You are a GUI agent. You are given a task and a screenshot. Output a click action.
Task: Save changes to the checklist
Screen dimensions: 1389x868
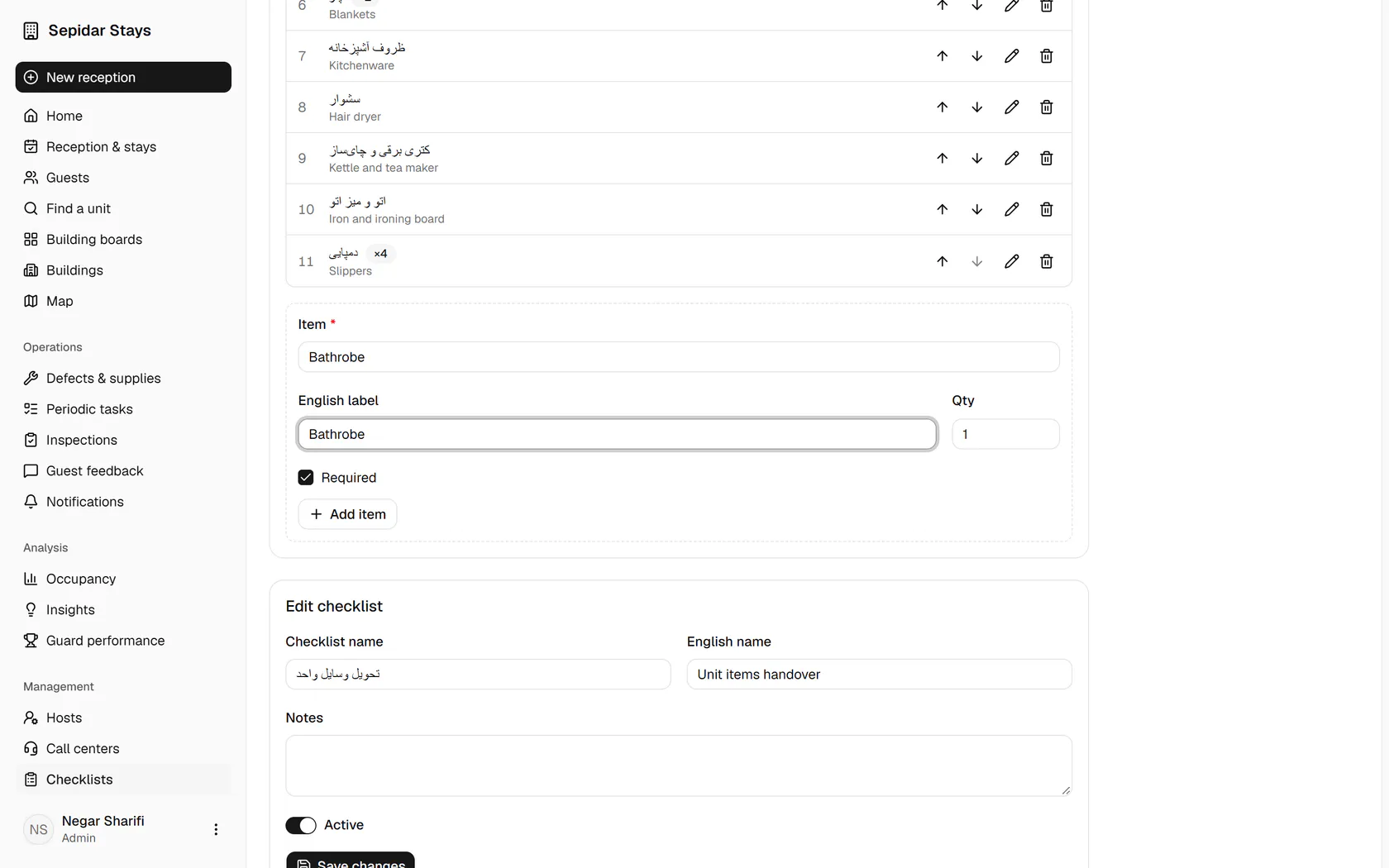coord(351,860)
